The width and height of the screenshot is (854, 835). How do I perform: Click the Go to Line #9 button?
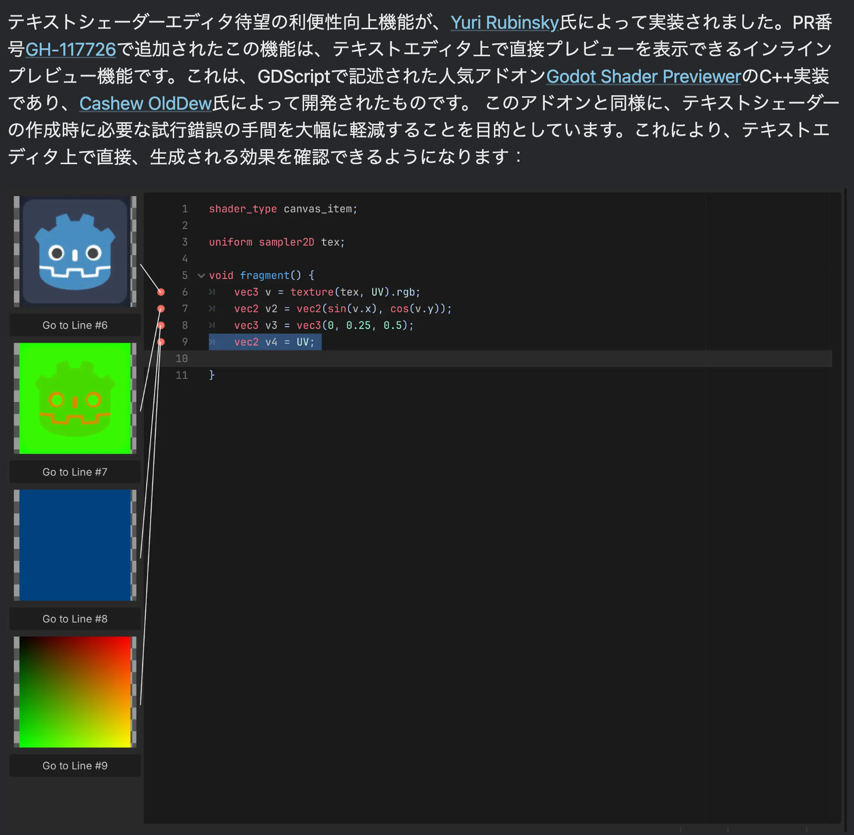tap(74, 765)
